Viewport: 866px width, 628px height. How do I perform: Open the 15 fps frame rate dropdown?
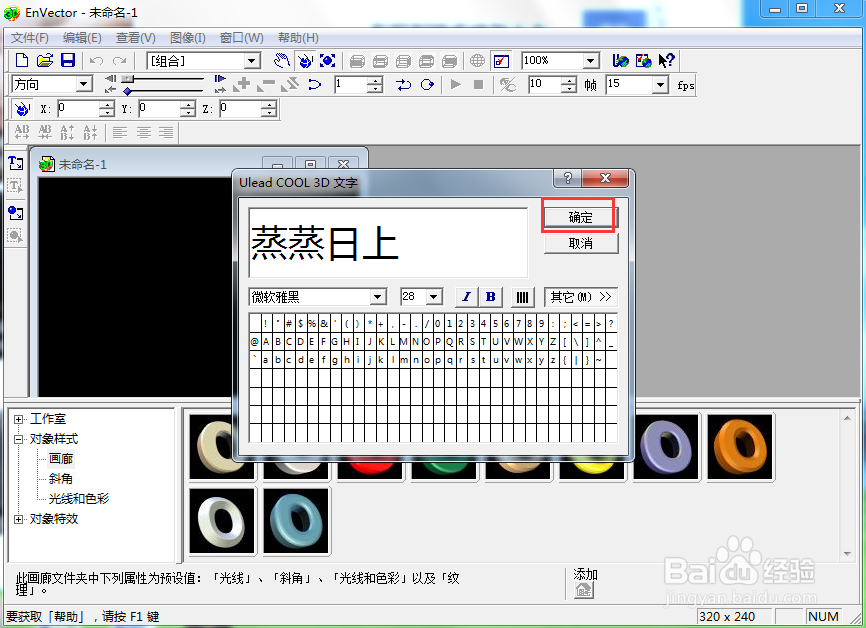click(661, 85)
